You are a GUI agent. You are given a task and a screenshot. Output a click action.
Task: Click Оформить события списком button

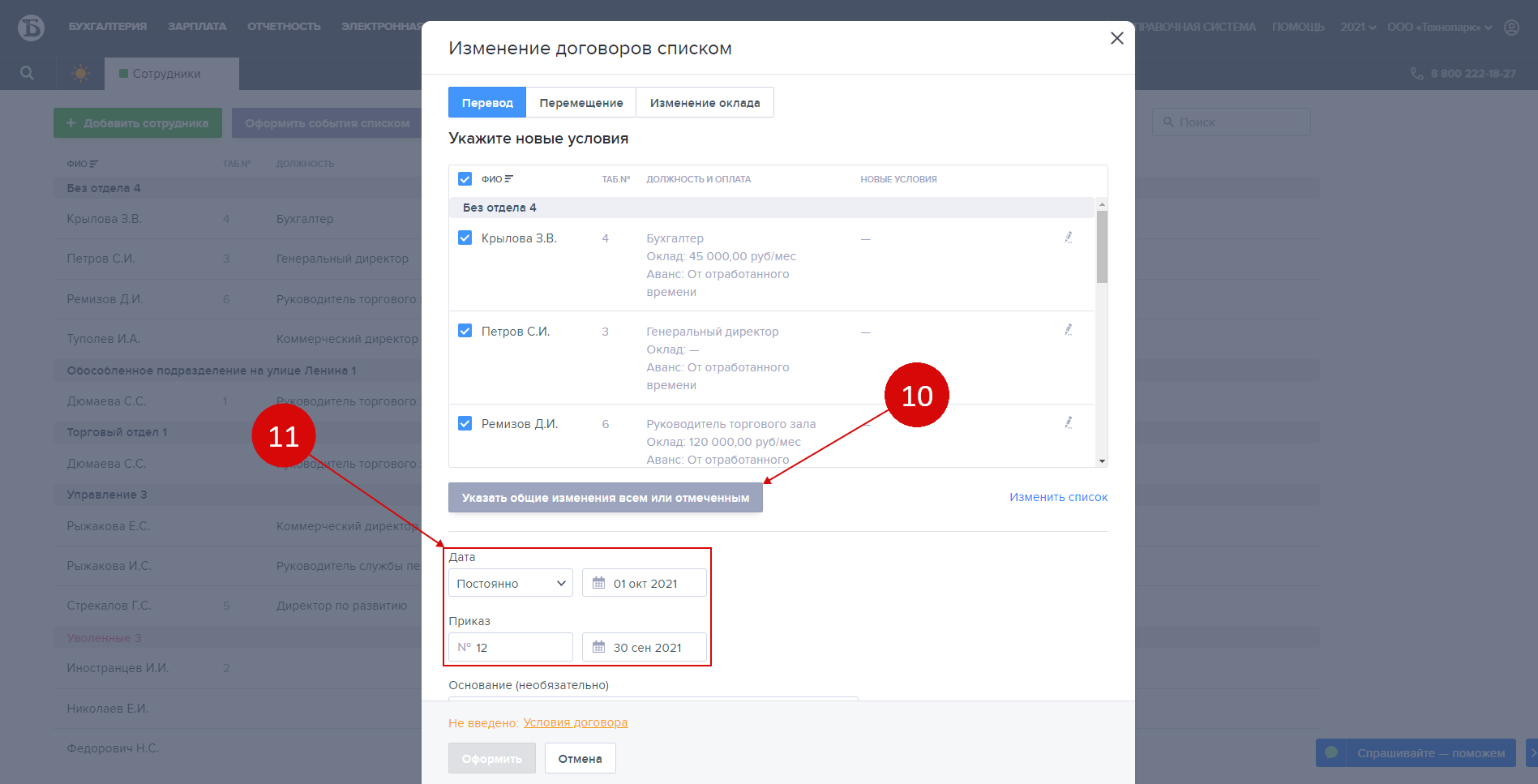327,122
